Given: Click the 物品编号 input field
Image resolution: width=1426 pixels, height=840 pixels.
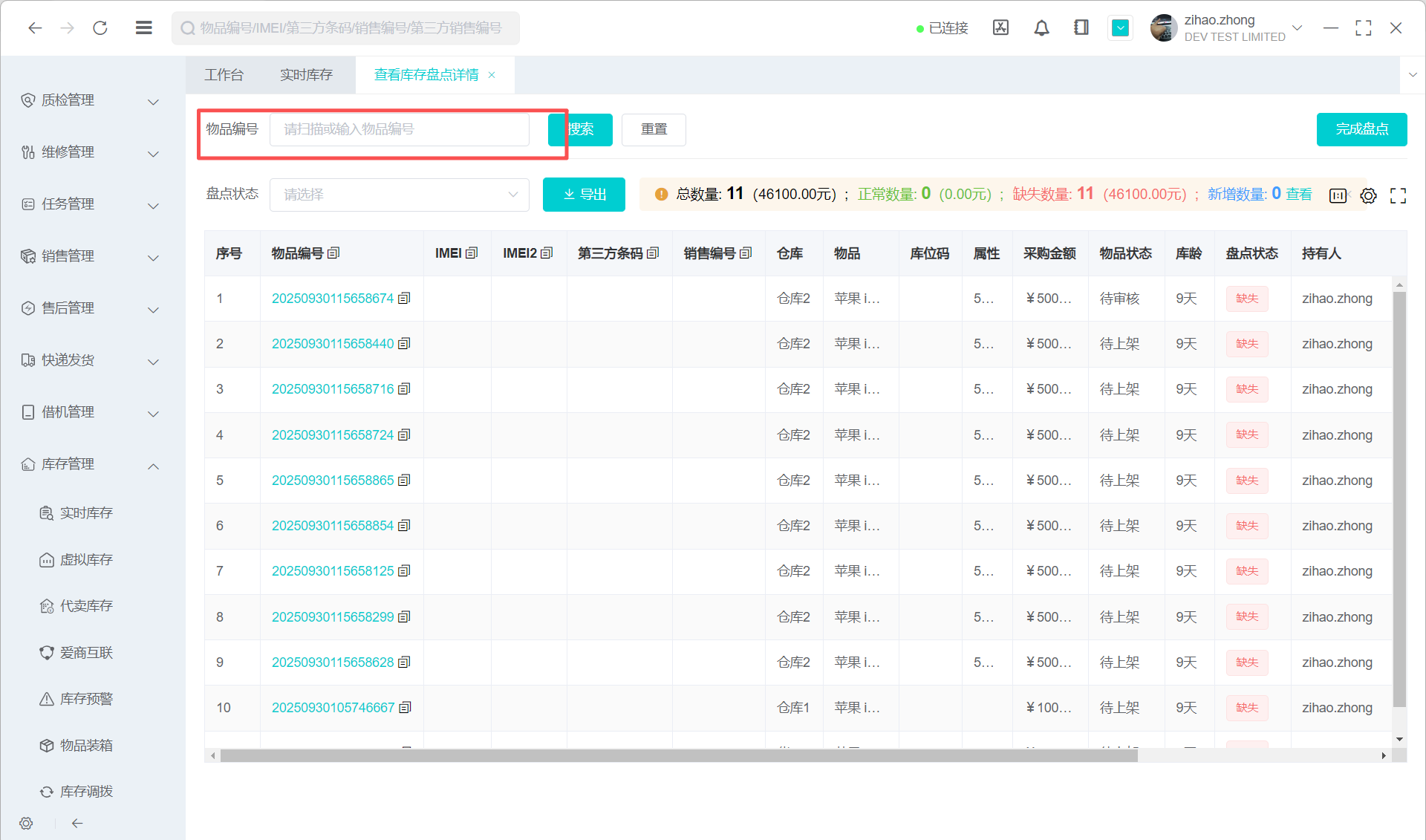Looking at the screenshot, I should [x=399, y=129].
